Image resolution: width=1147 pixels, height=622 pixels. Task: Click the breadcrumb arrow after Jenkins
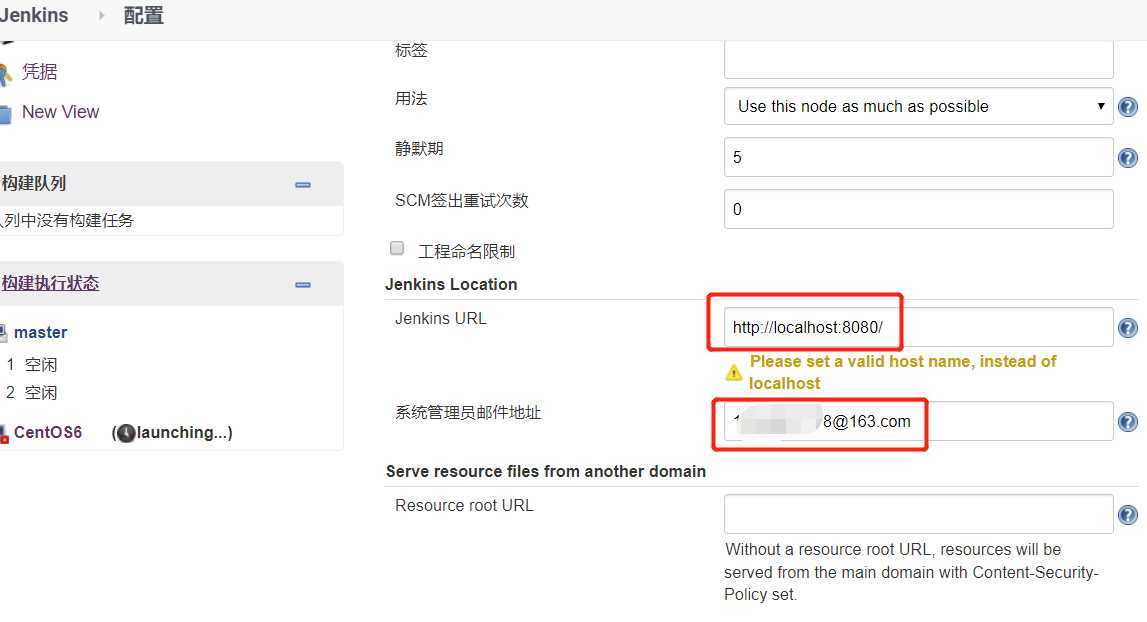click(101, 15)
